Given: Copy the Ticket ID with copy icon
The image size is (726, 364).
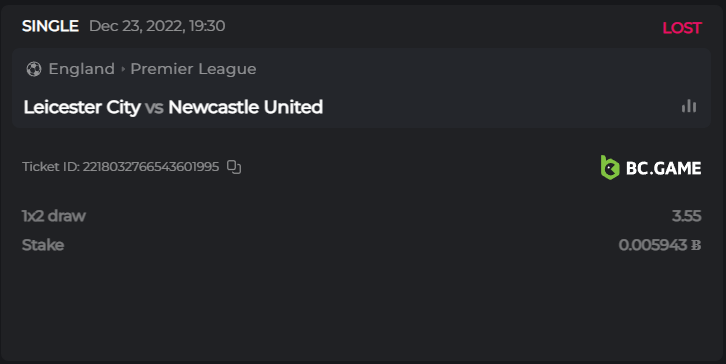Looking at the screenshot, I should point(234,167).
